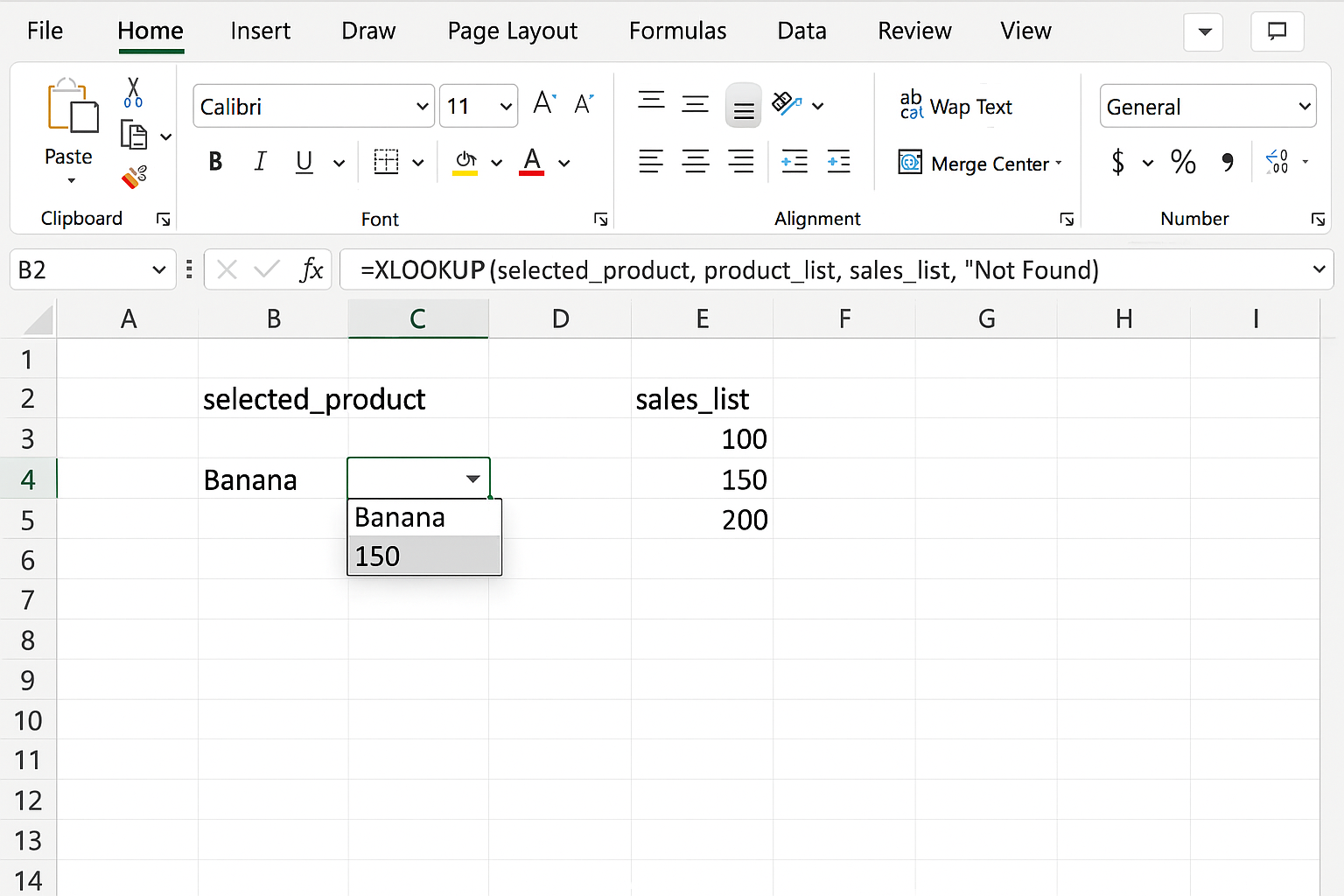Click the cell containing 200
The height and width of the screenshot is (896, 1344).
tap(702, 520)
